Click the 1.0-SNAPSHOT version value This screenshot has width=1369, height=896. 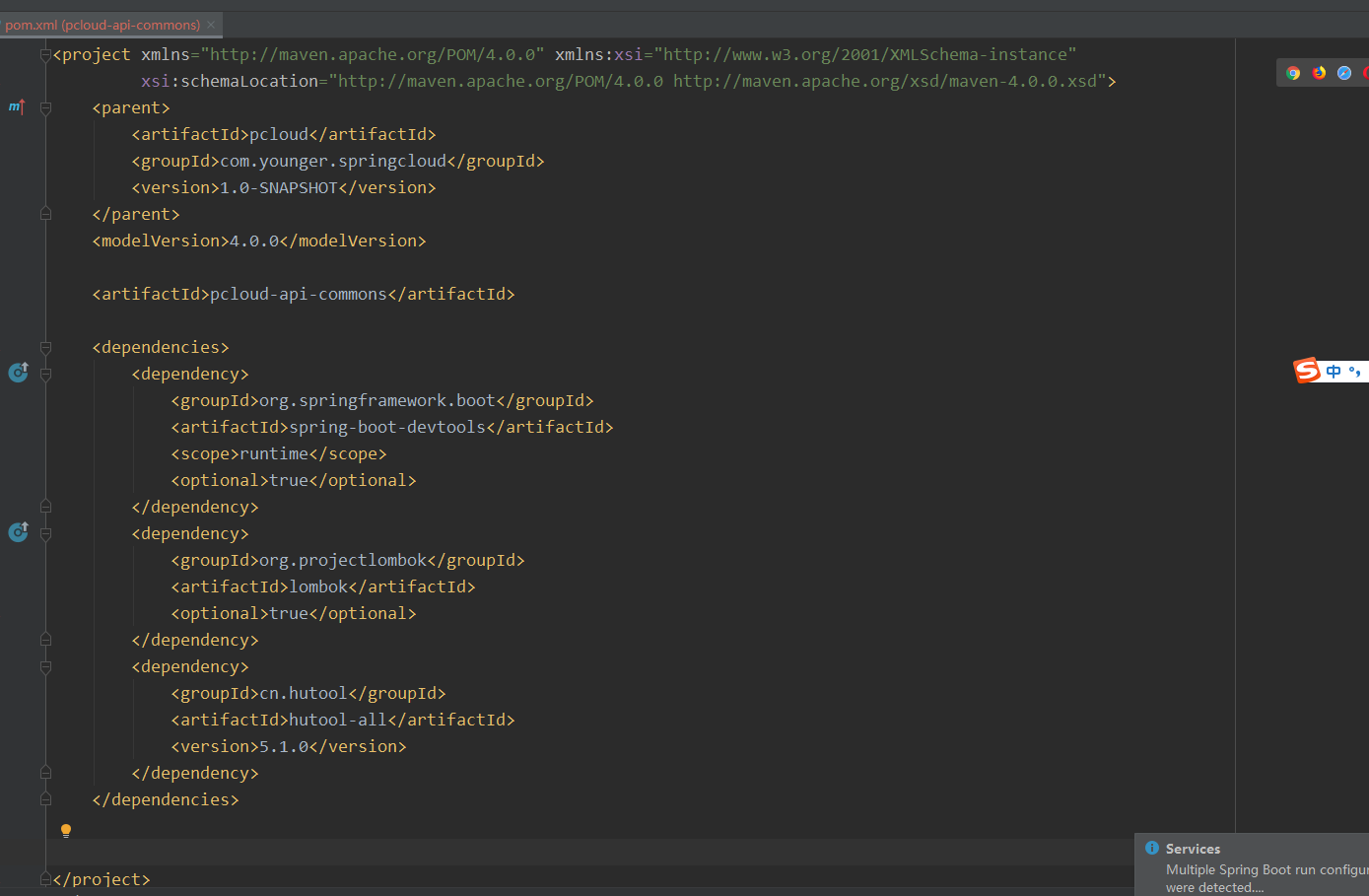tap(279, 187)
